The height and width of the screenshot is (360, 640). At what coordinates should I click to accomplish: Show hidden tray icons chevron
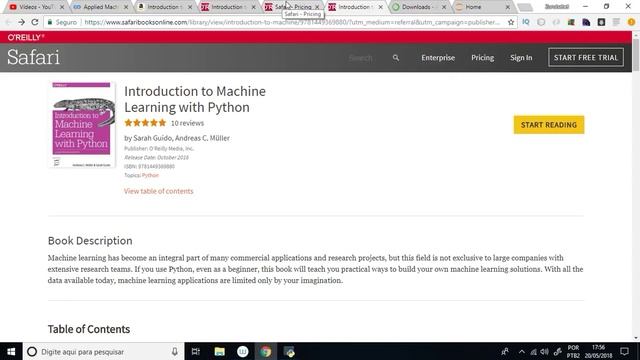(522, 352)
